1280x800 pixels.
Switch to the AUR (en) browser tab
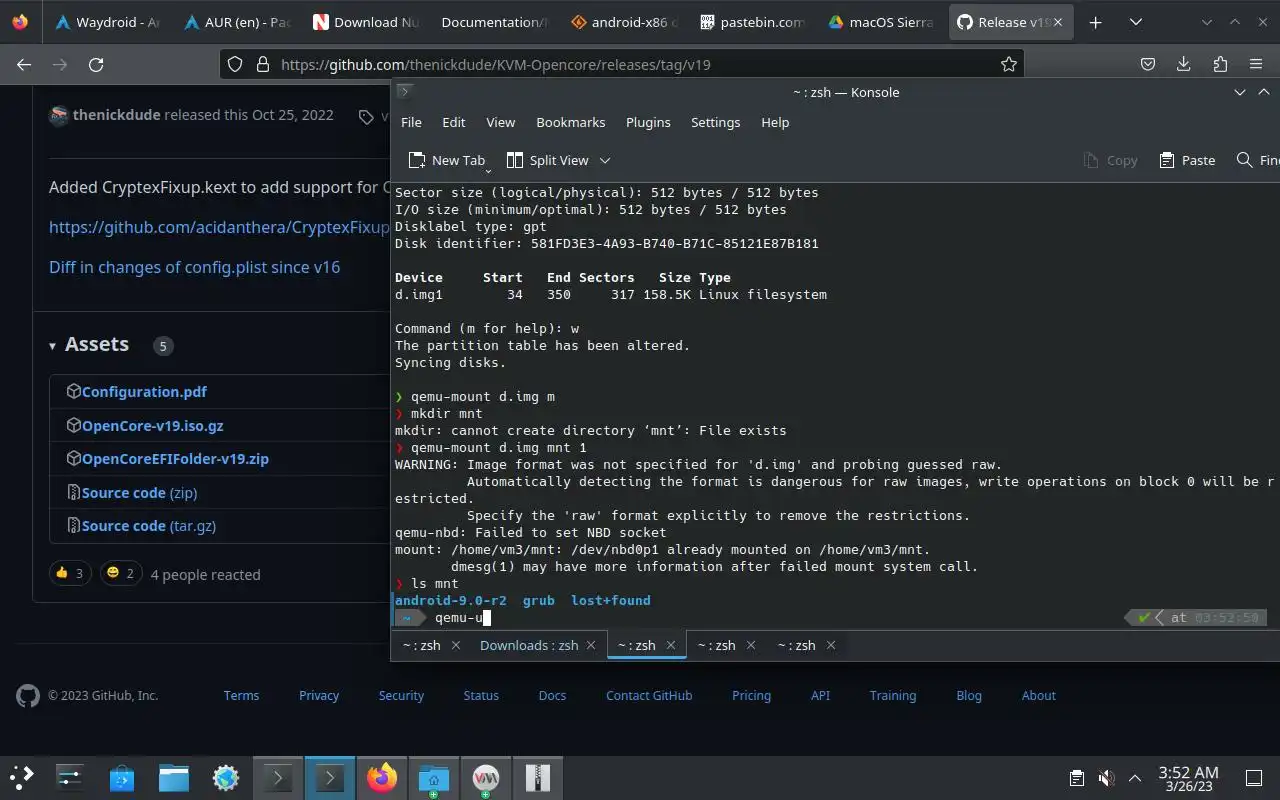pos(235,22)
